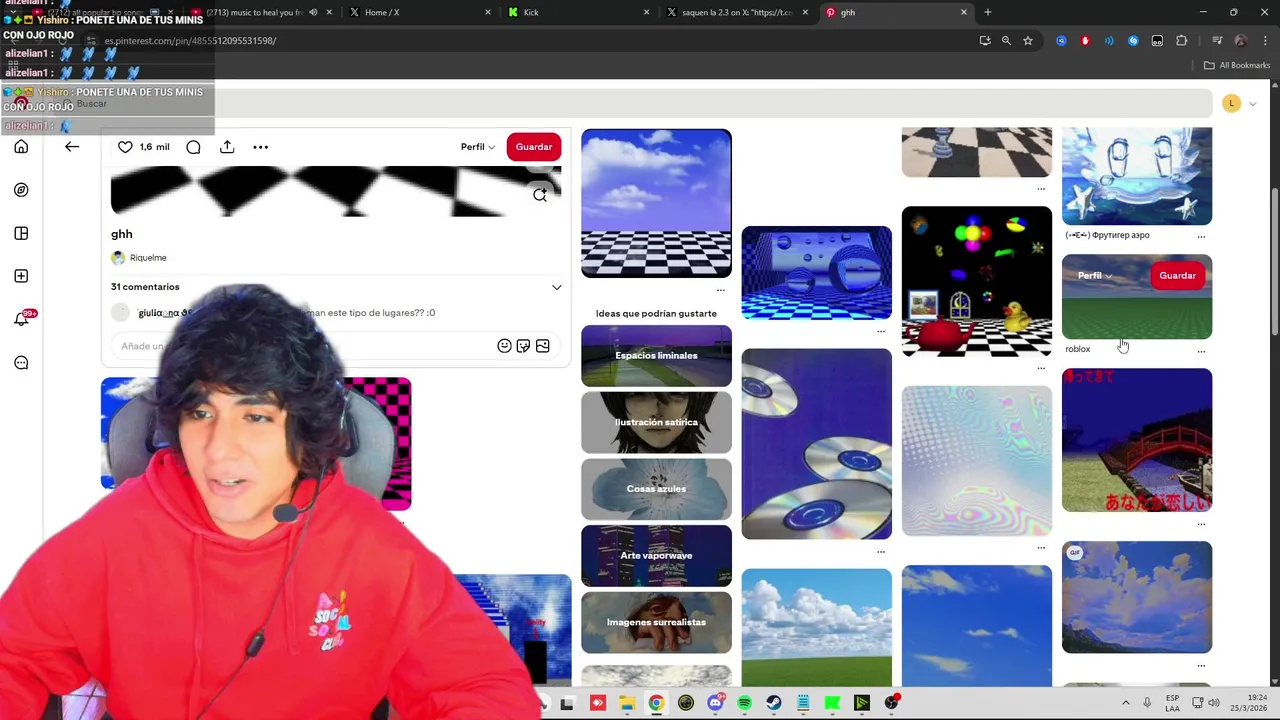Open notifications bell in Pinterest sidebar

pos(21,319)
